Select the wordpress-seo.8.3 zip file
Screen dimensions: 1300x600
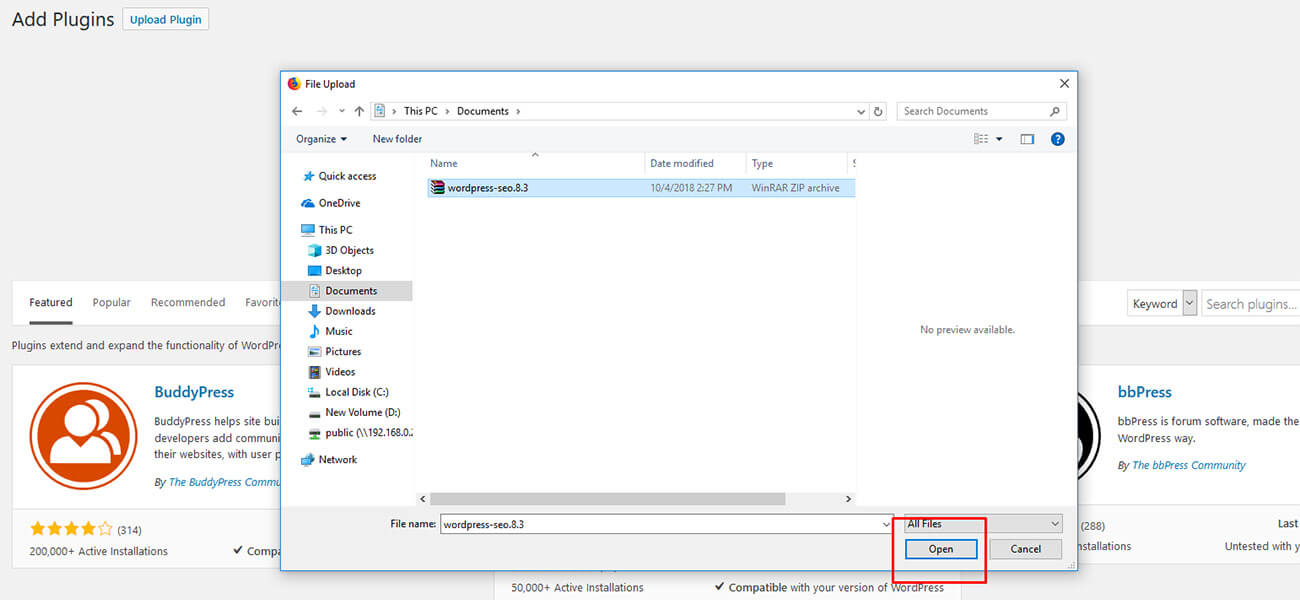click(x=641, y=188)
